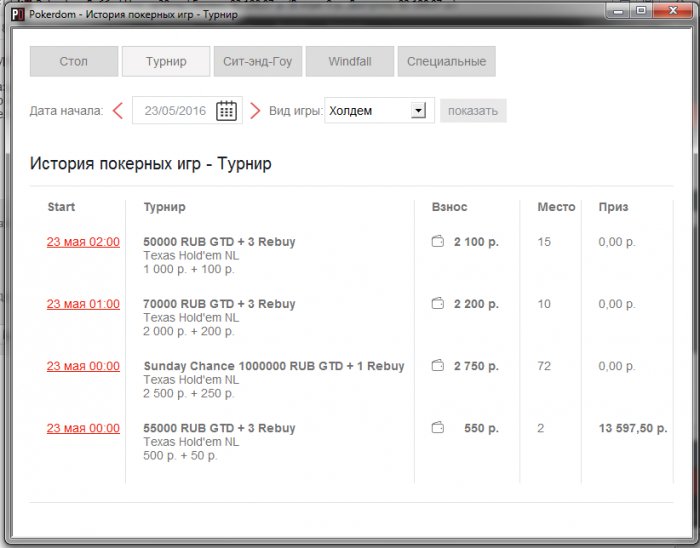Viewport: 700px width, 548px height.
Task: Select 55000 RUB GTD + 3 Rebuy title
Action: [219, 428]
